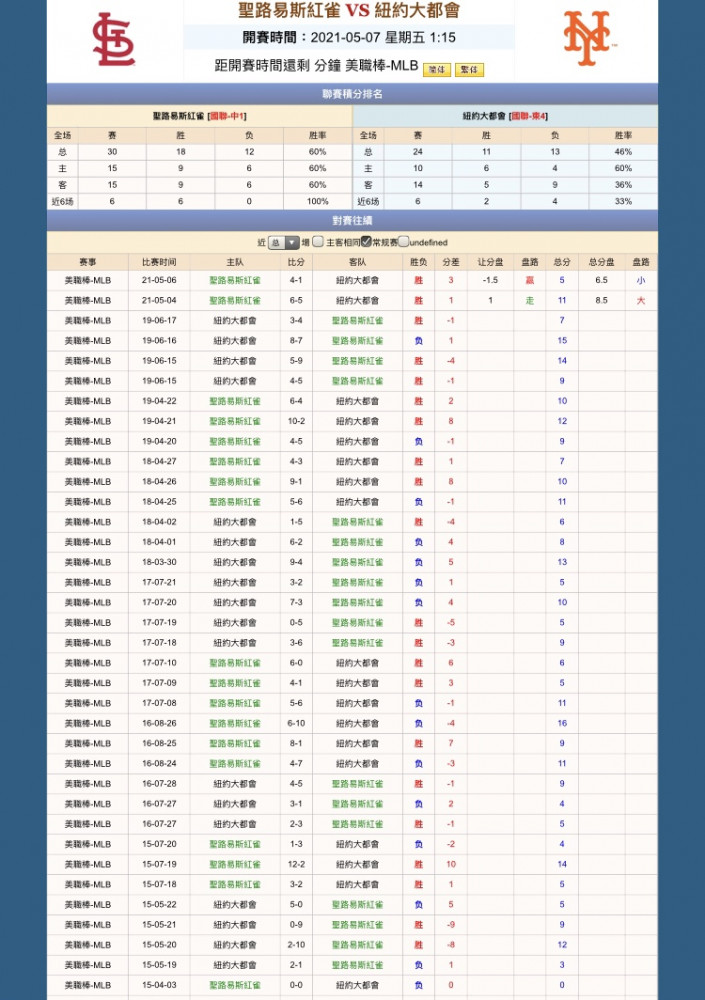
Task: Open 聖路易斯紅雀 link in 18-04-26 row
Action: [x=235, y=482]
